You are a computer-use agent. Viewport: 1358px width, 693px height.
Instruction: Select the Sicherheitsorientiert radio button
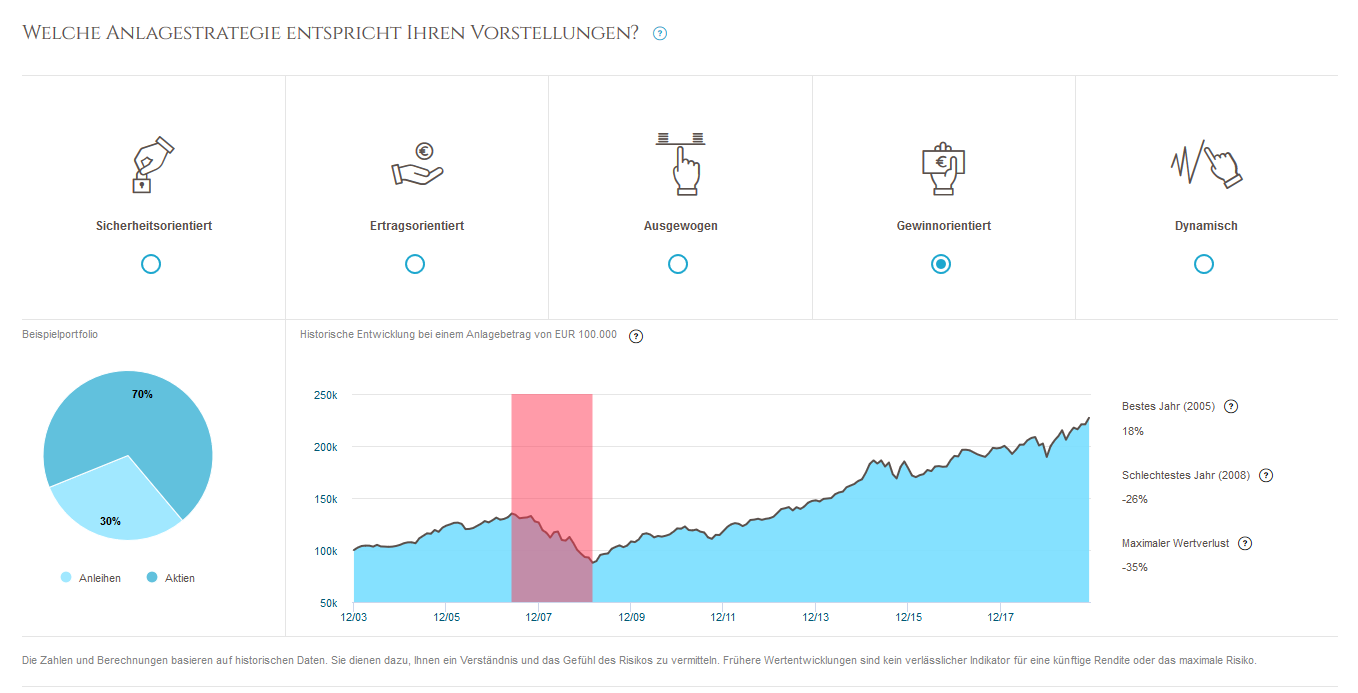pos(151,264)
